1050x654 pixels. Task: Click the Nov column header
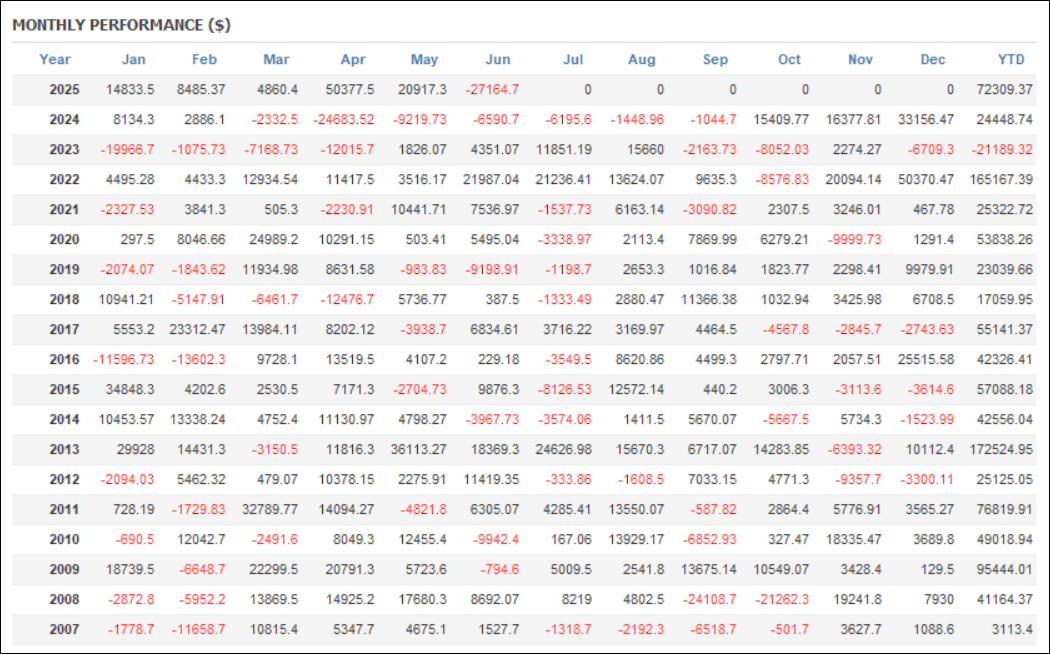860,60
